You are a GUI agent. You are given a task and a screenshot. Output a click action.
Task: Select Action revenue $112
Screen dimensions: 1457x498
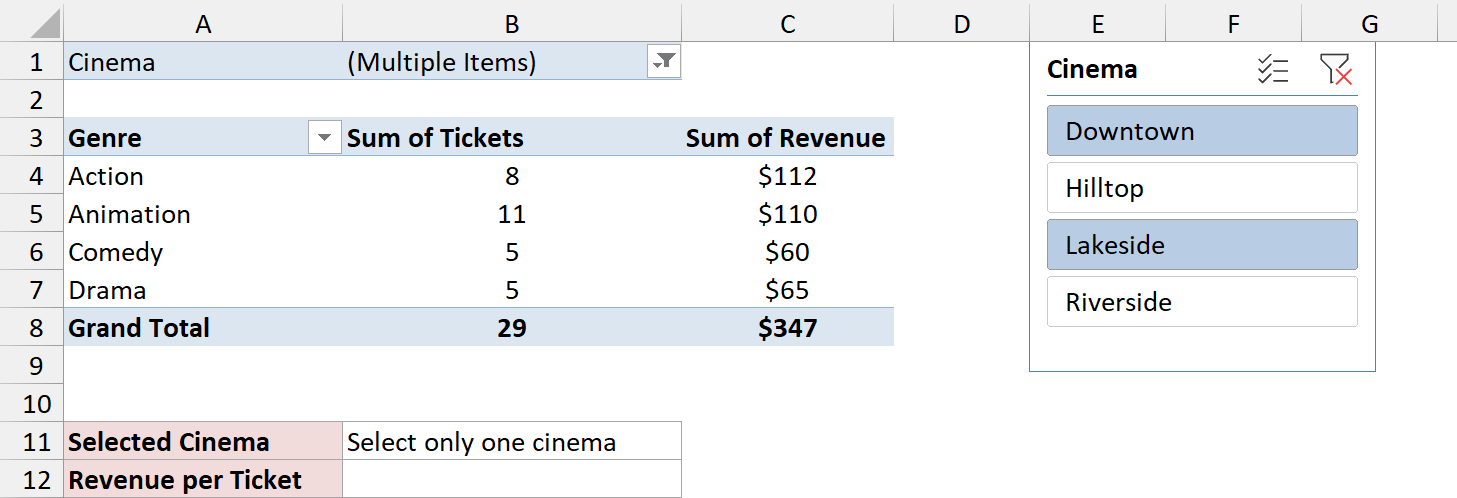pos(788,176)
